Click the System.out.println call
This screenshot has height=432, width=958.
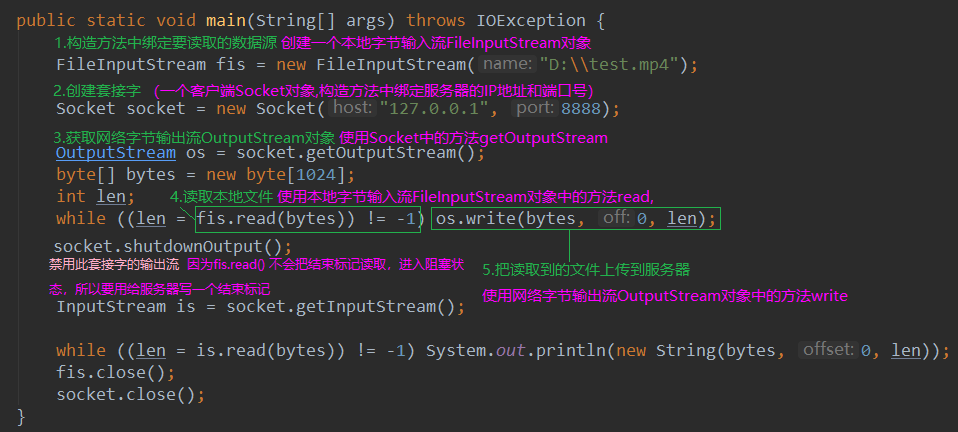(x=518, y=351)
